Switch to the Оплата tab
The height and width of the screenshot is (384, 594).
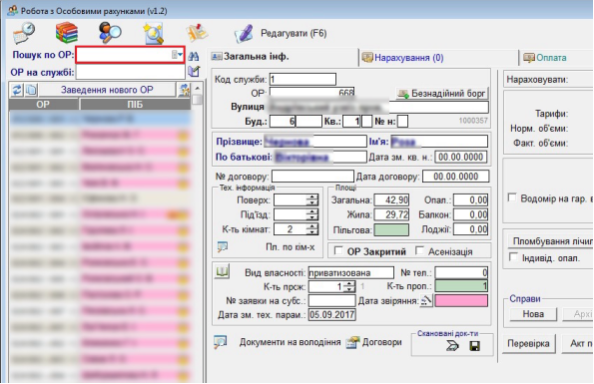pyautogui.click(x=545, y=58)
